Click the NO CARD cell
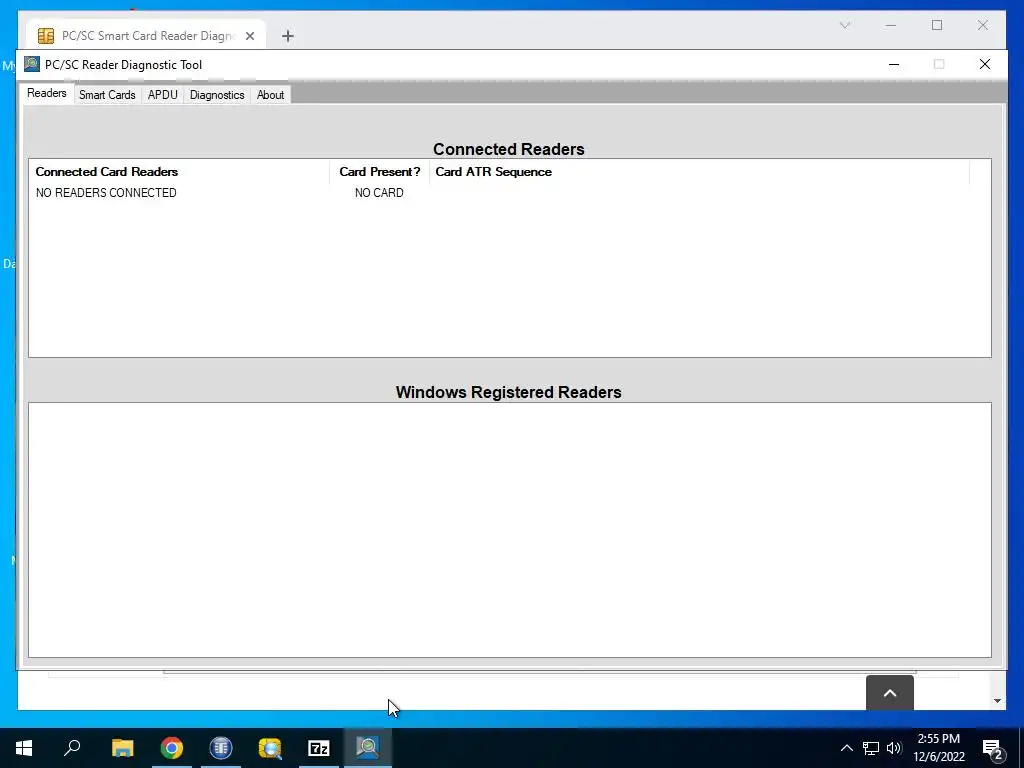 point(379,193)
